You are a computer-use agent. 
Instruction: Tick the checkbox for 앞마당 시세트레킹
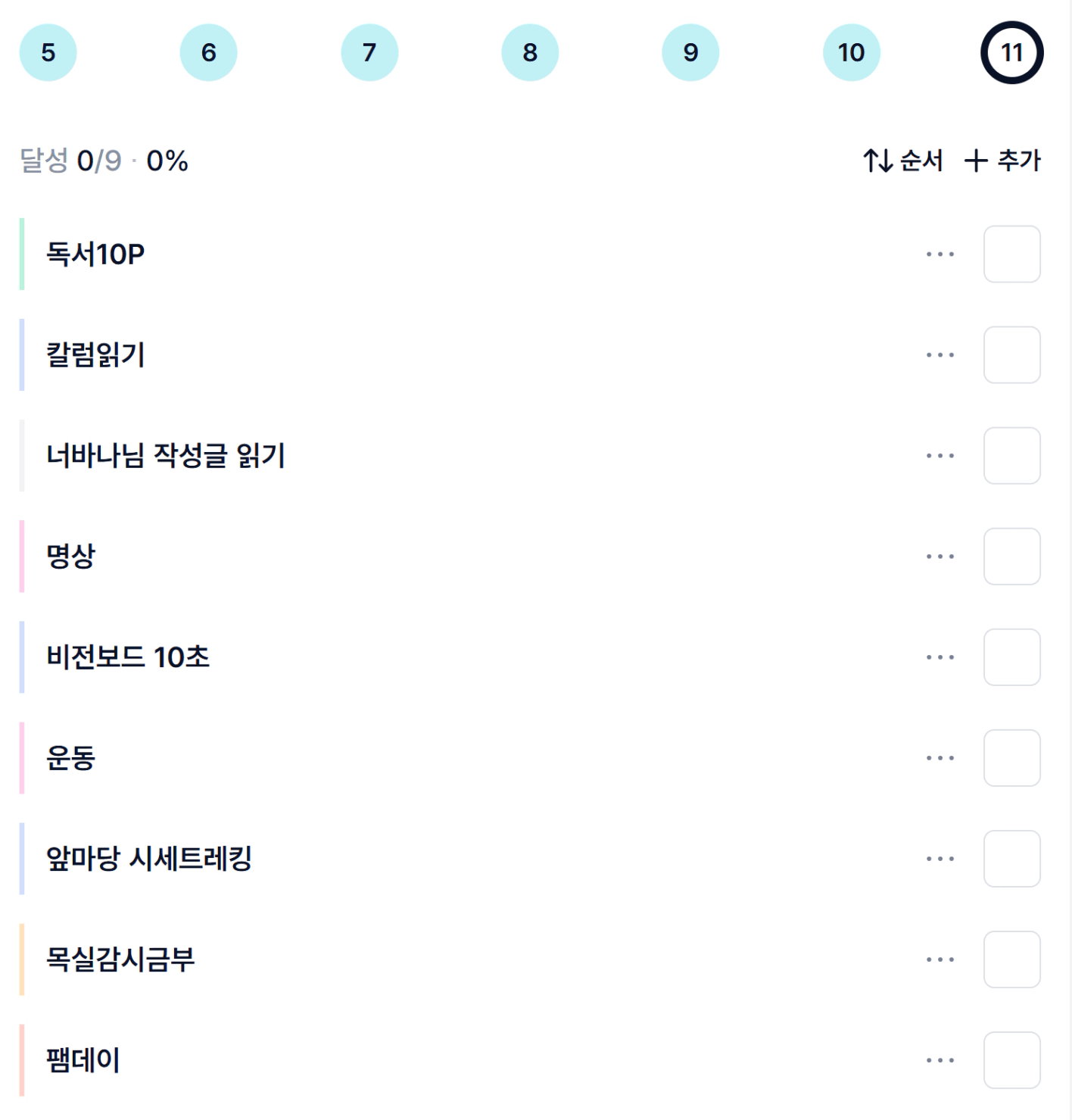pyautogui.click(x=1011, y=859)
